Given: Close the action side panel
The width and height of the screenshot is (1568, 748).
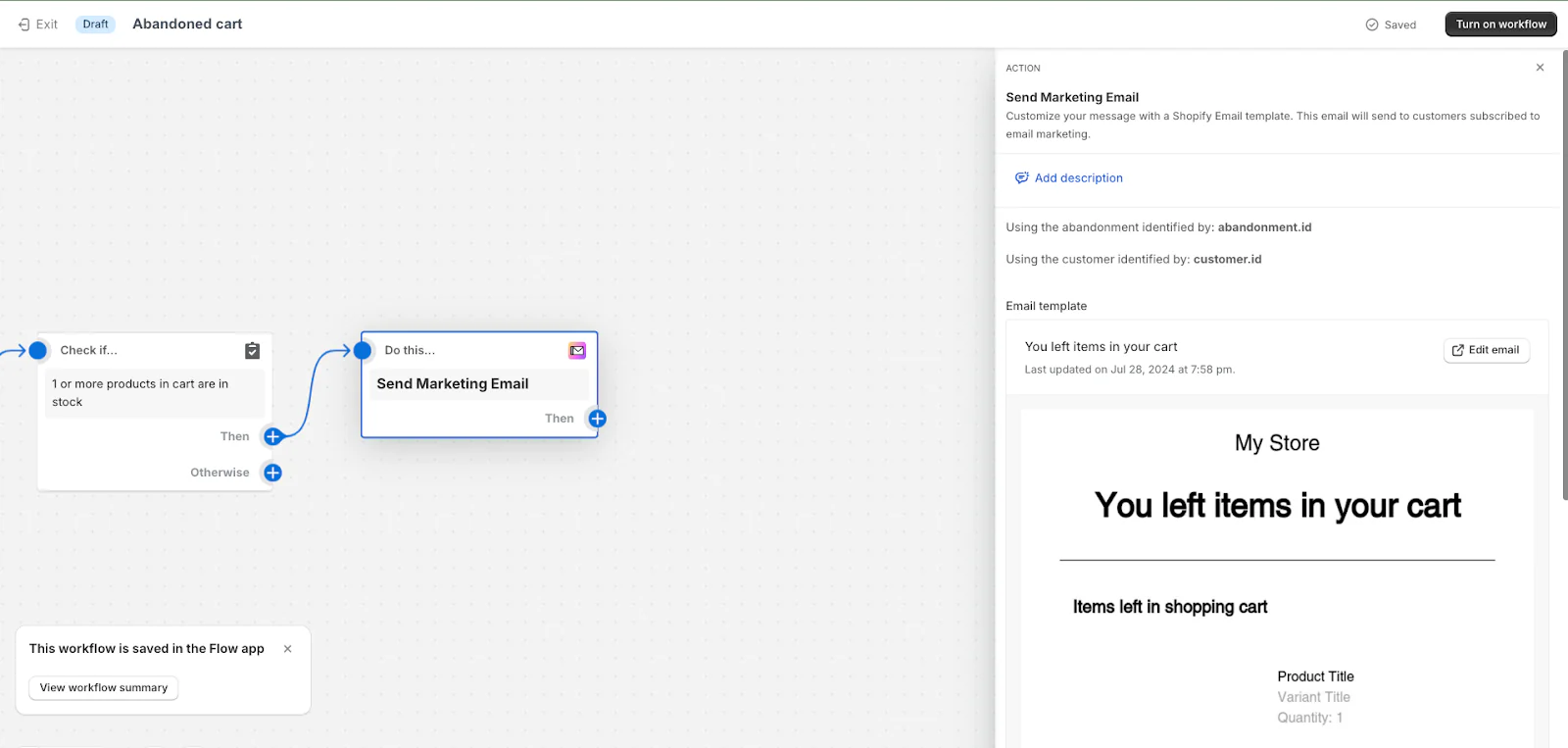Looking at the screenshot, I should tap(1540, 68).
